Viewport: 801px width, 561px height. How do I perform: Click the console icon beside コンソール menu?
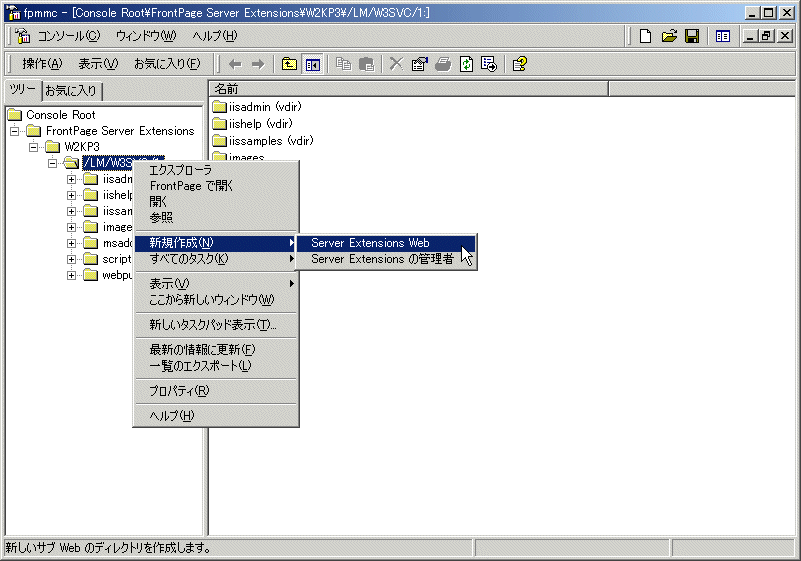point(23,36)
